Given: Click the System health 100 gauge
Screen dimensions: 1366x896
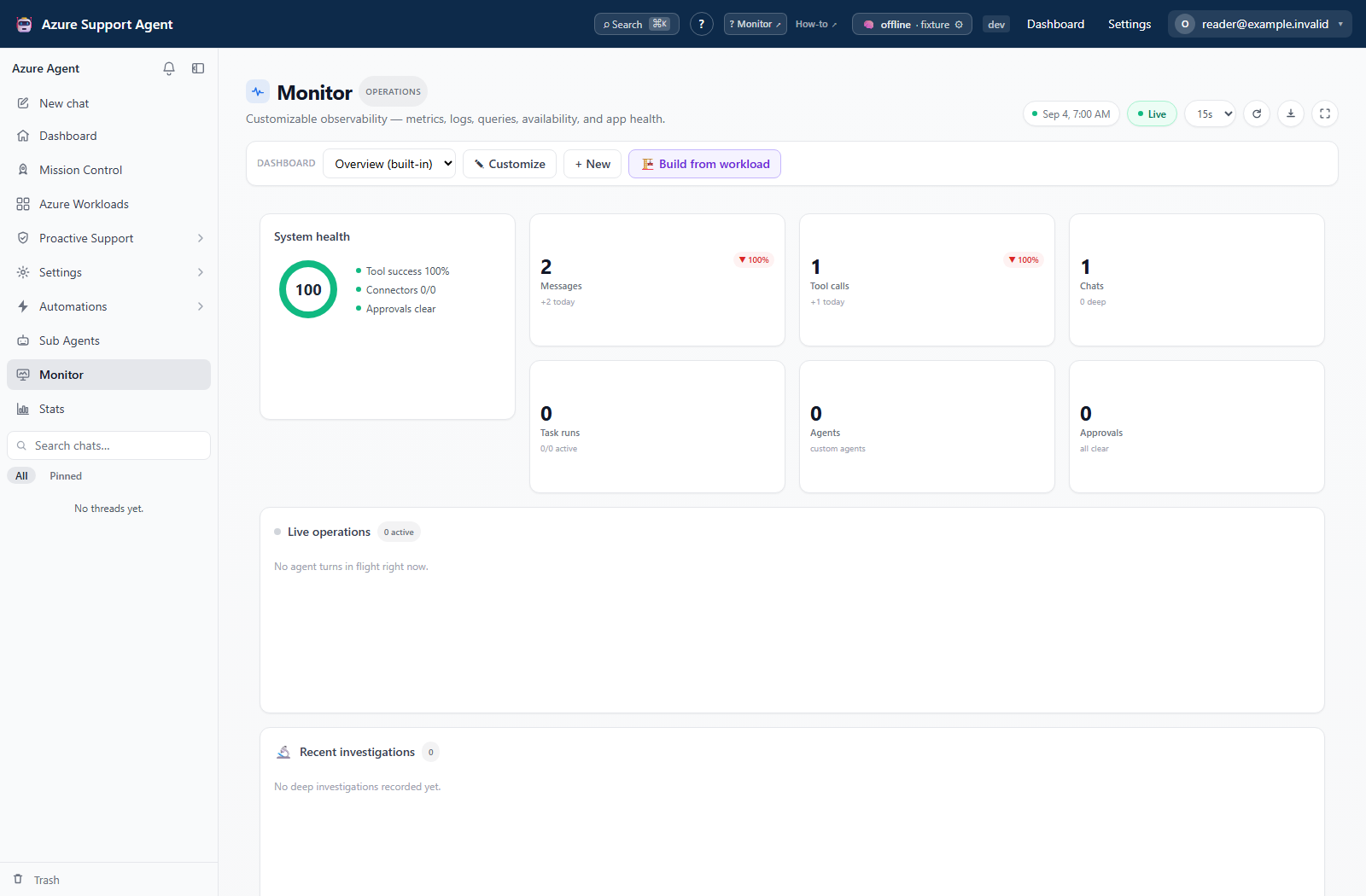Looking at the screenshot, I should point(308,289).
